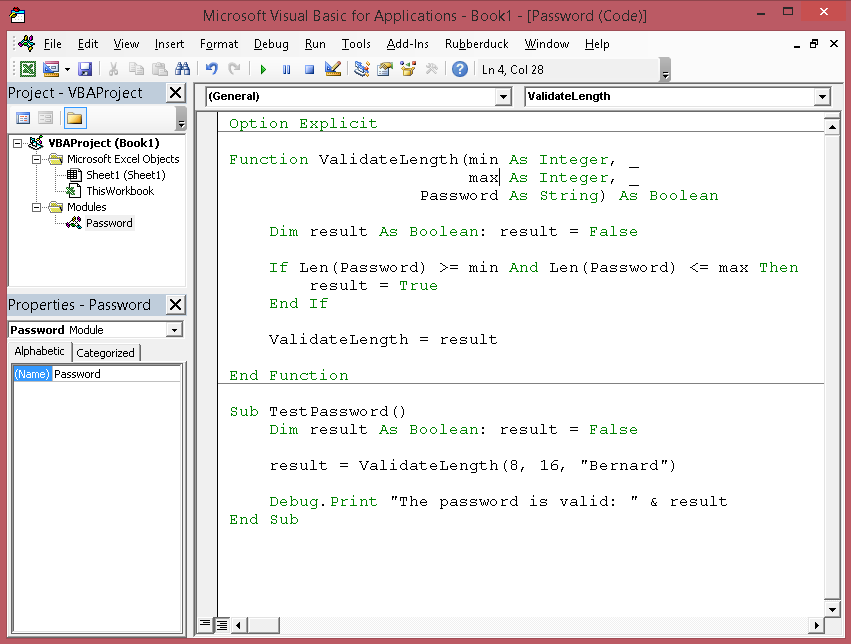
Task: Click toolbar options arrow beside Ln 4, Col 28
Action: [x=665, y=70]
